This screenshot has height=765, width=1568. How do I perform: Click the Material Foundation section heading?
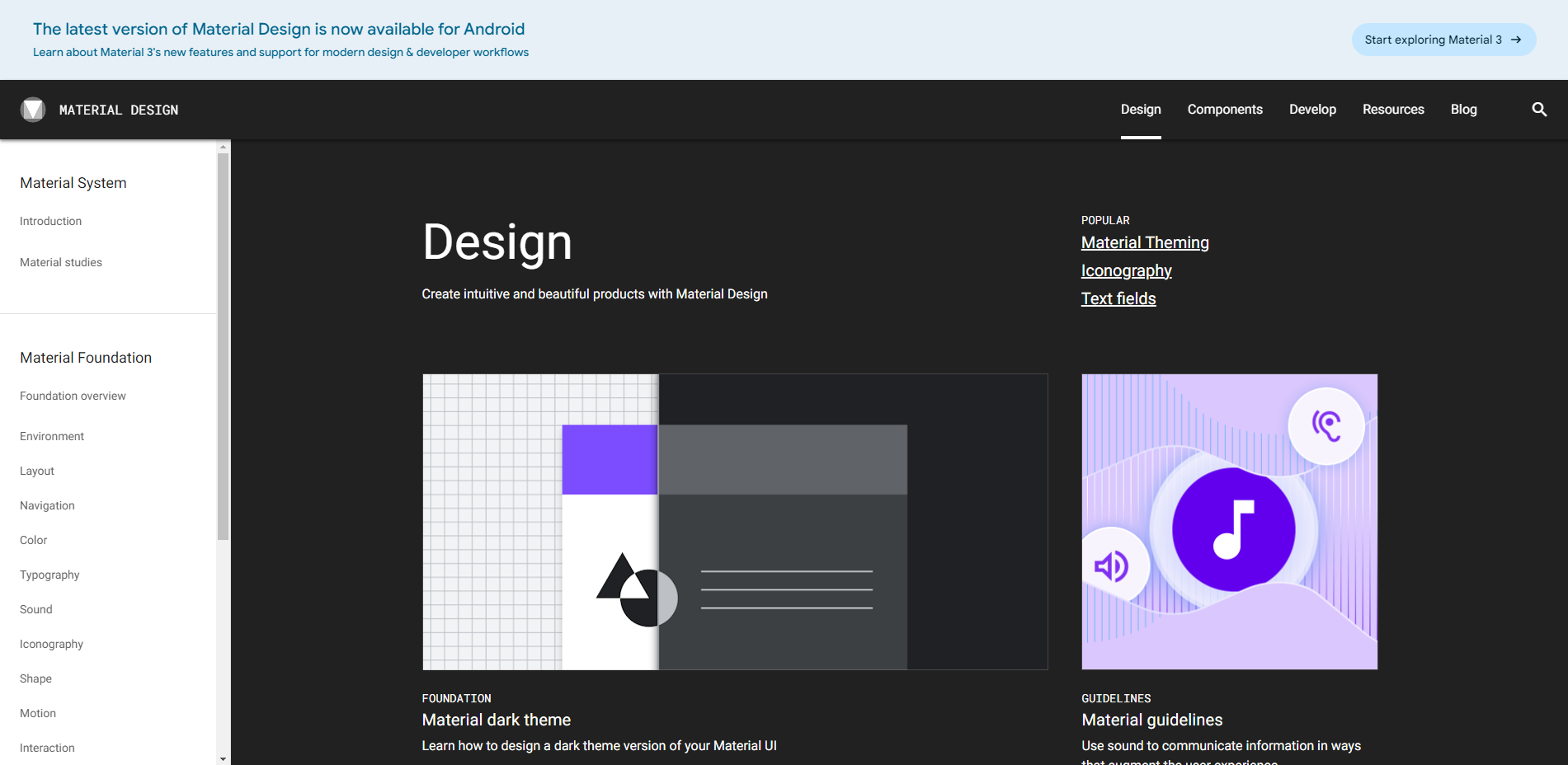86,358
